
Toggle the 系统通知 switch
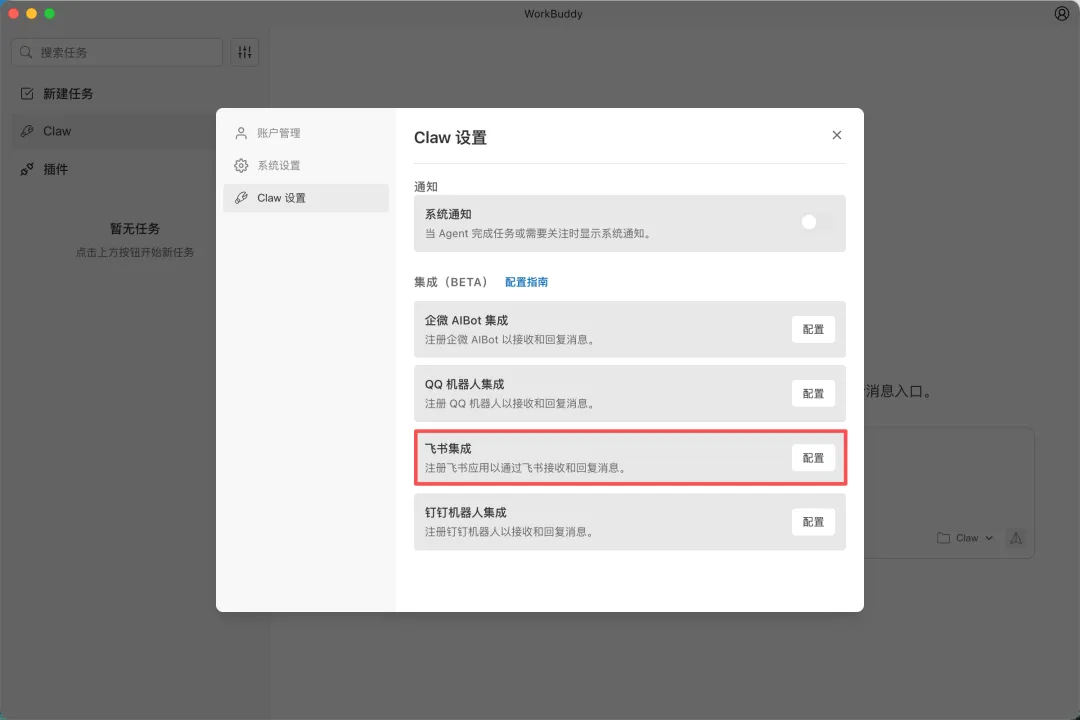pos(816,222)
